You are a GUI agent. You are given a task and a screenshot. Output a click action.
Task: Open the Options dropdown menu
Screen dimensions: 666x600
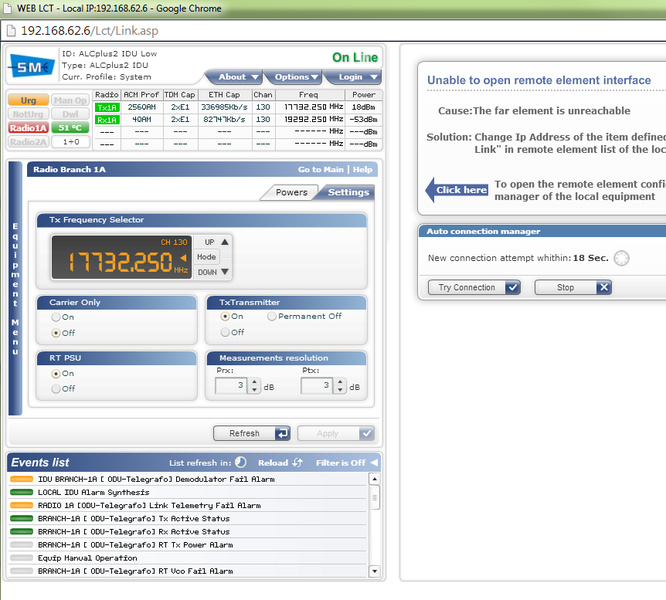293,77
